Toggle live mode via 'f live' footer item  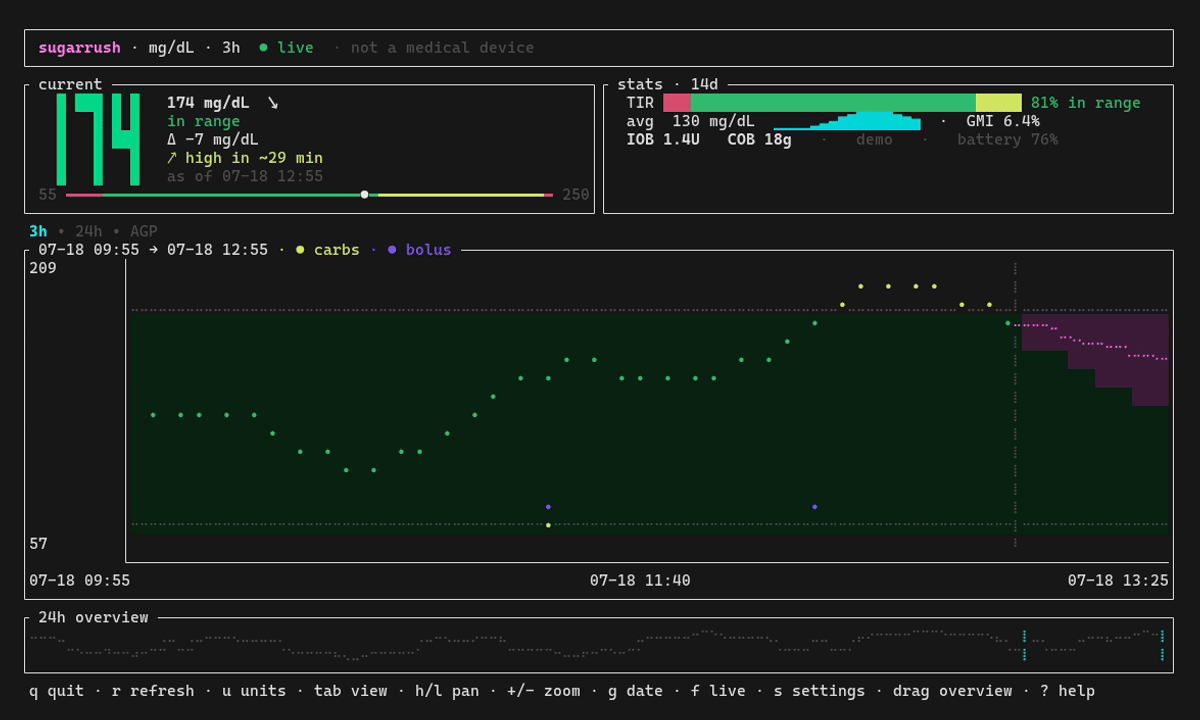tap(718, 691)
